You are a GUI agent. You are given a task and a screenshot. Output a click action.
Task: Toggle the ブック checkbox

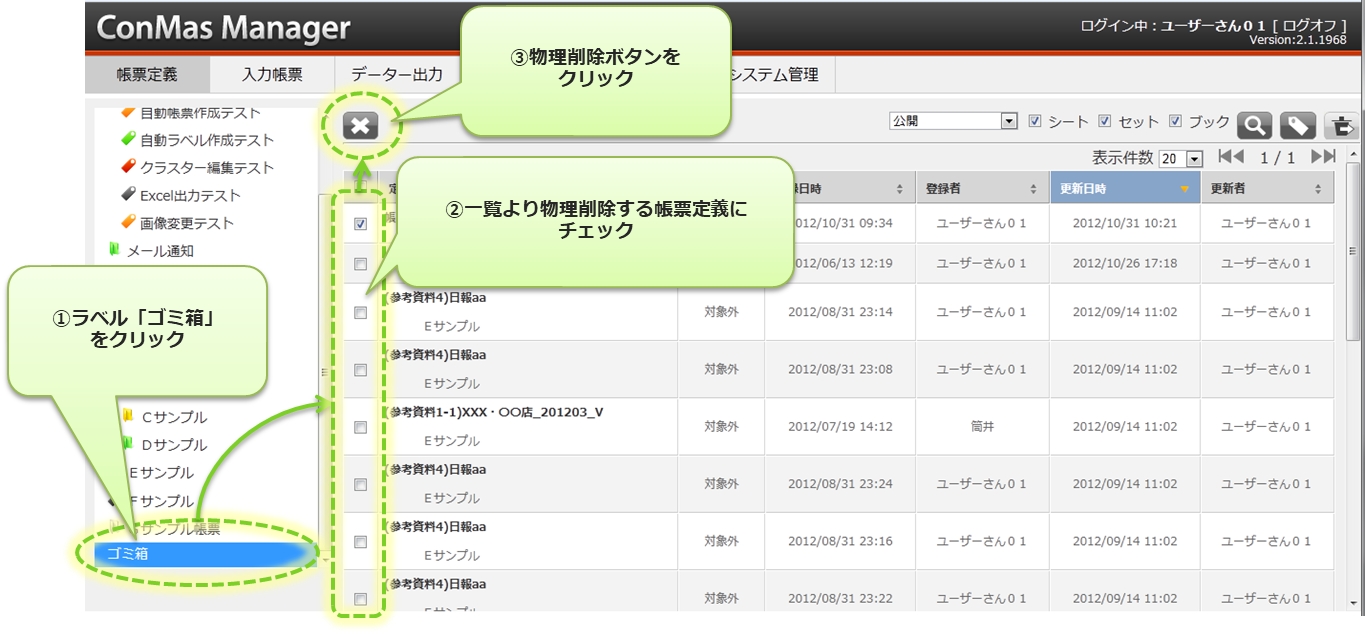[1175, 121]
